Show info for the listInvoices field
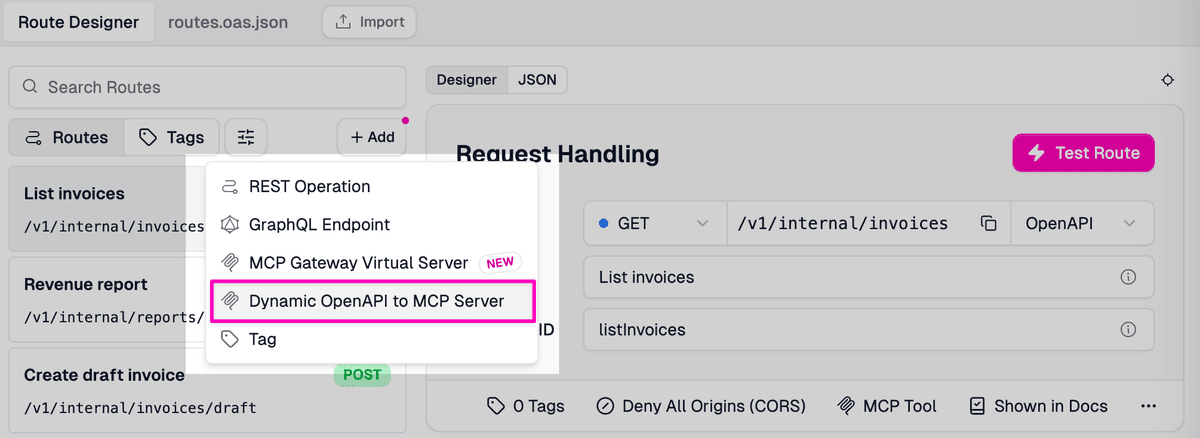1200x438 pixels. click(x=1128, y=329)
